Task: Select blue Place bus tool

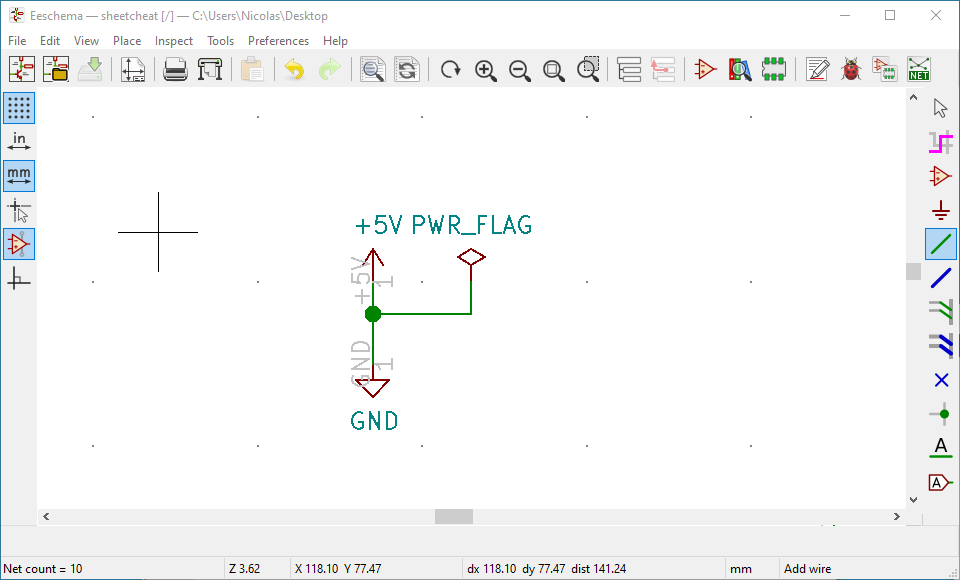Action: point(941,278)
